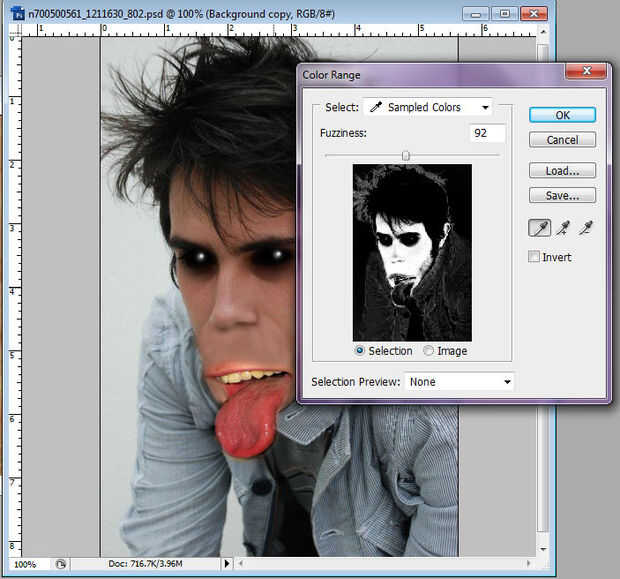Open status bar info arrow menu
Viewport: 620px width, 579px height.
tap(227, 563)
